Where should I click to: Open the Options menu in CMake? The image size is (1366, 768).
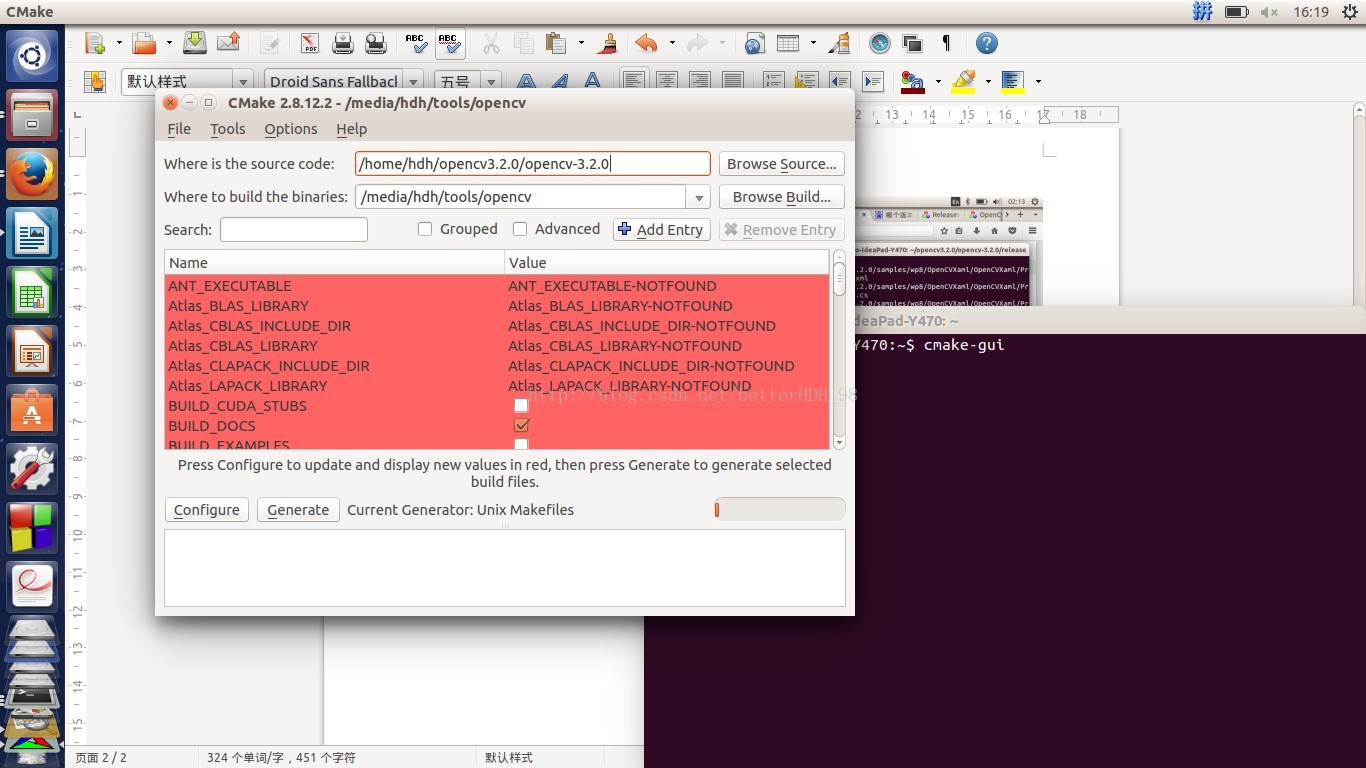[x=291, y=129]
